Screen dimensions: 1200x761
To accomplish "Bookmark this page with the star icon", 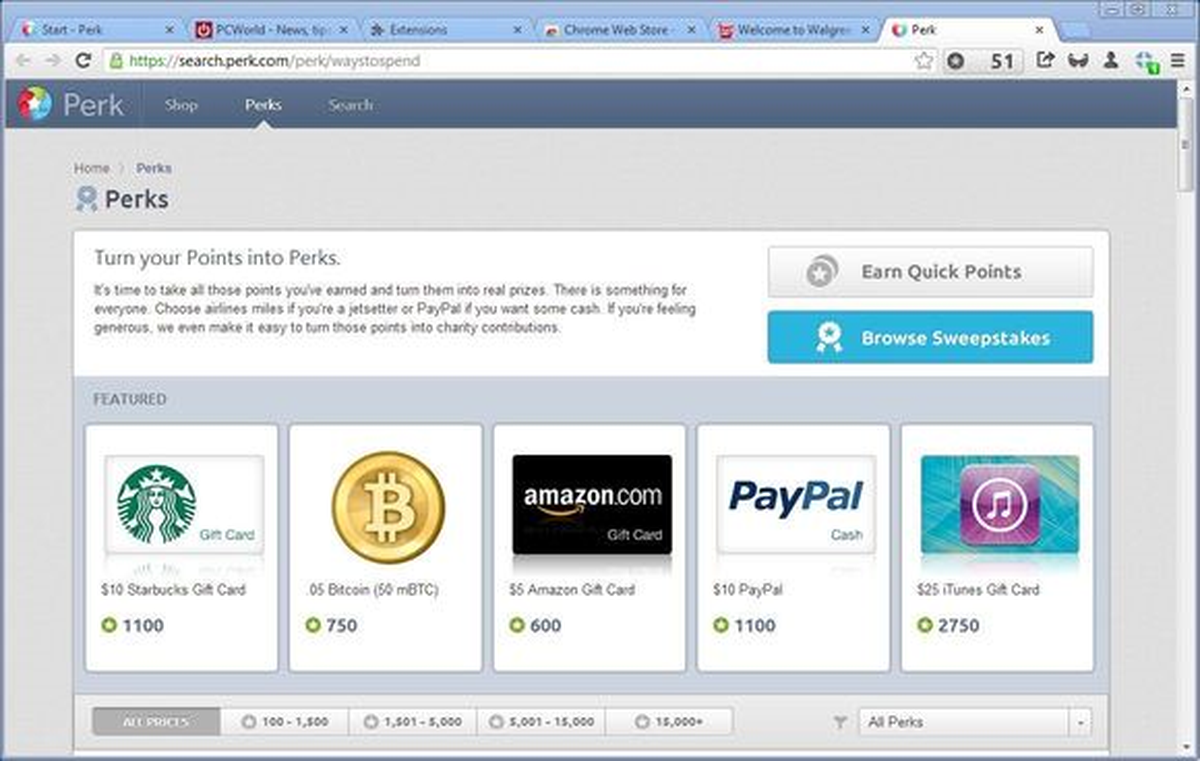I will [x=924, y=61].
